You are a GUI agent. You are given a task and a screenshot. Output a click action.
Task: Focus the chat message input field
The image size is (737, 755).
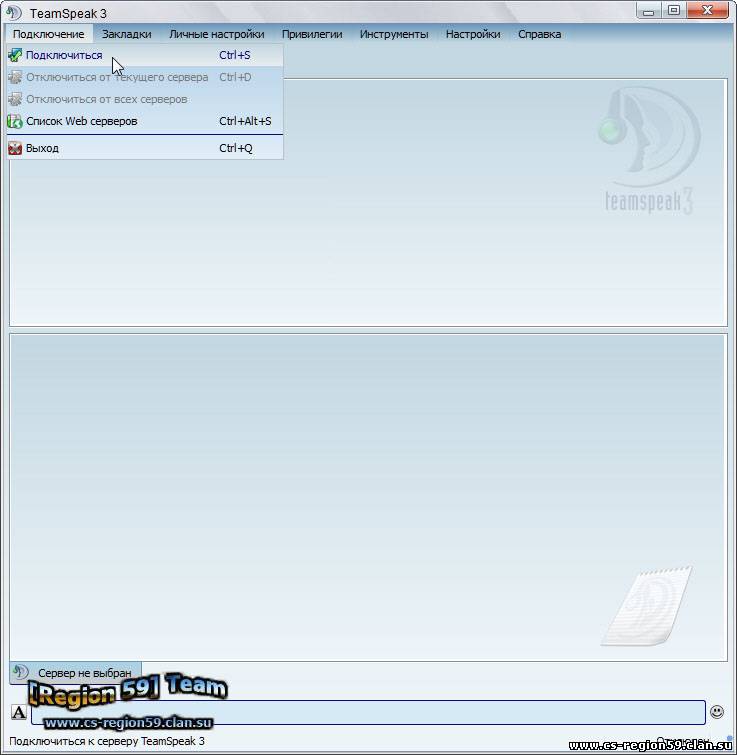tap(368, 712)
